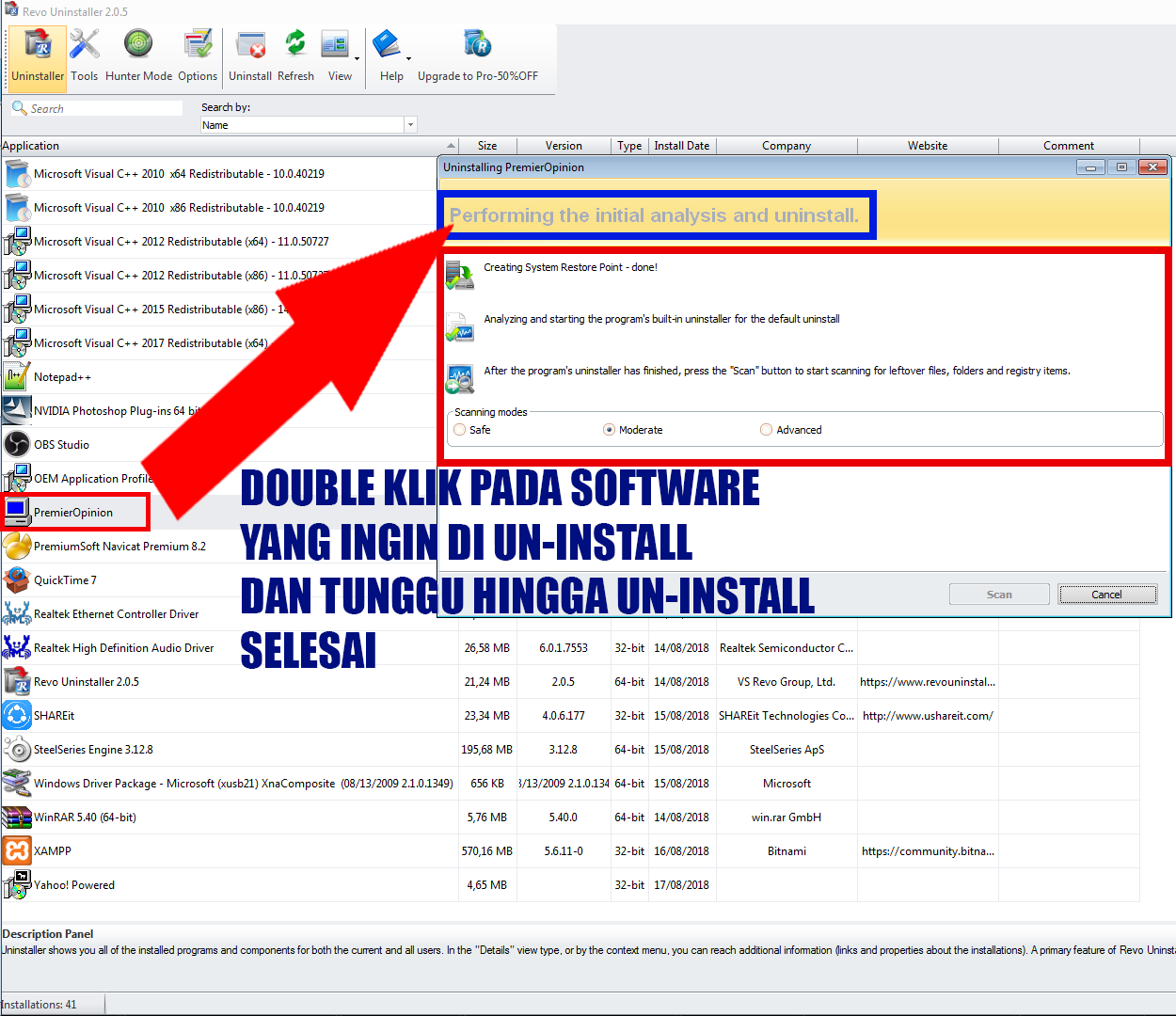
Task: Sort by Comment column header
Action: (1069, 146)
